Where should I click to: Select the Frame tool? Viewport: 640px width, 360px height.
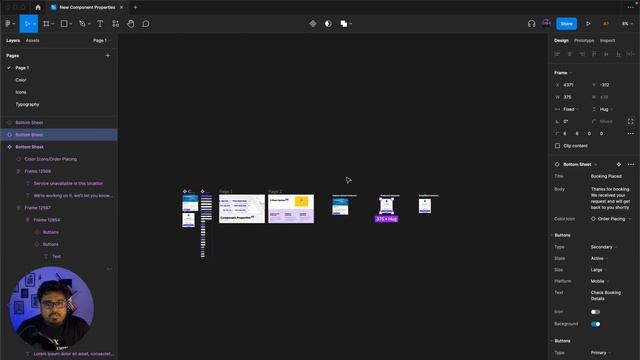(46, 24)
